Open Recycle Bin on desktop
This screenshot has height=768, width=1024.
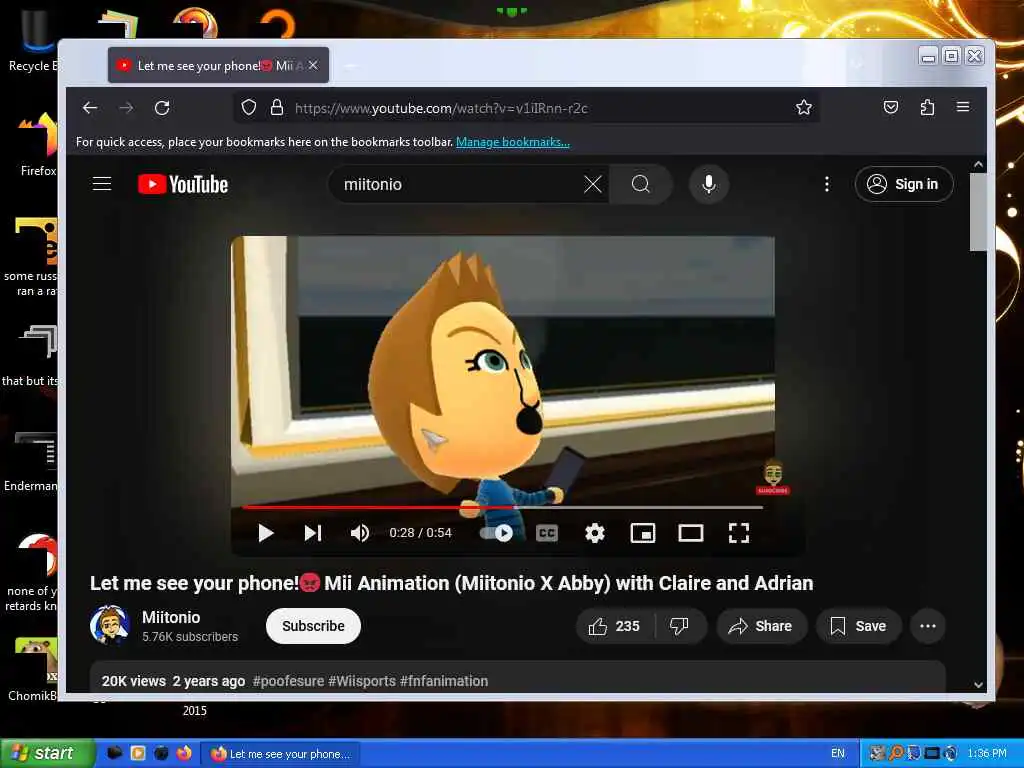click(33, 39)
